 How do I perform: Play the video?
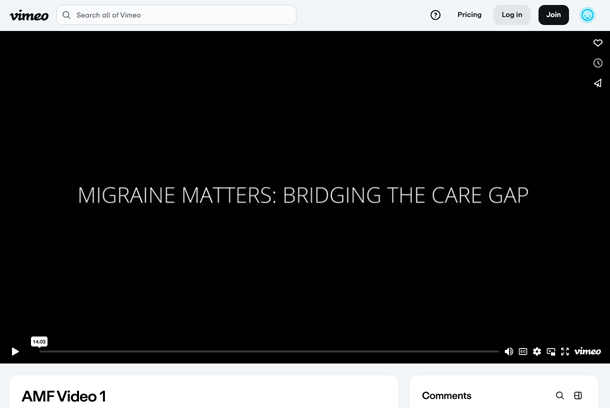(x=15, y=352)
